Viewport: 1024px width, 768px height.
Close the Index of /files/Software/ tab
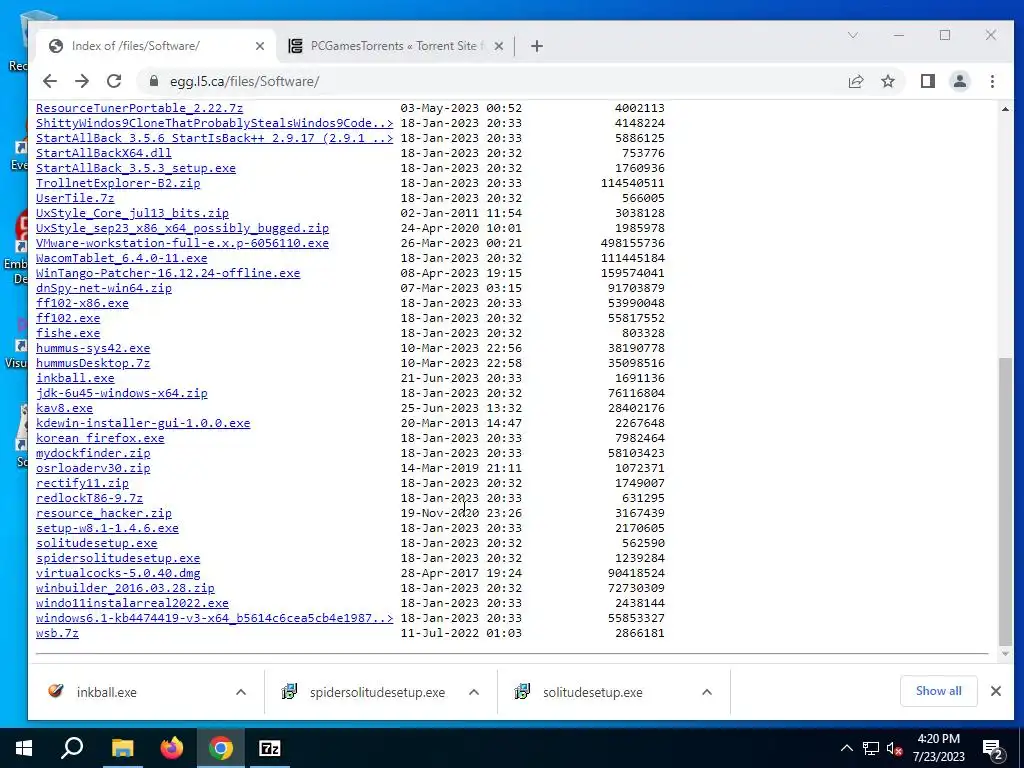[x=260, y=46]
